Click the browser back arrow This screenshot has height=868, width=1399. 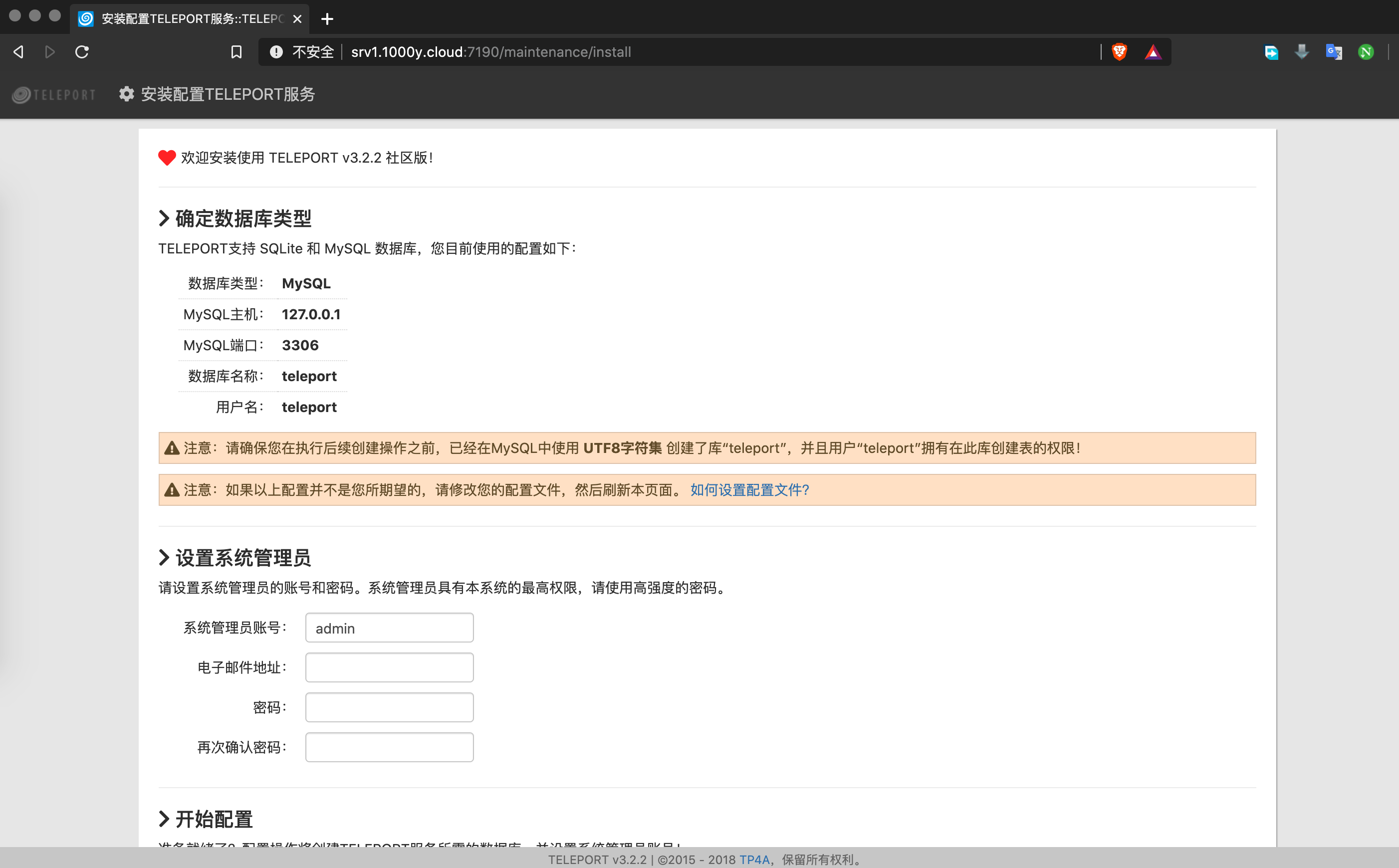(x=18, y=52)
